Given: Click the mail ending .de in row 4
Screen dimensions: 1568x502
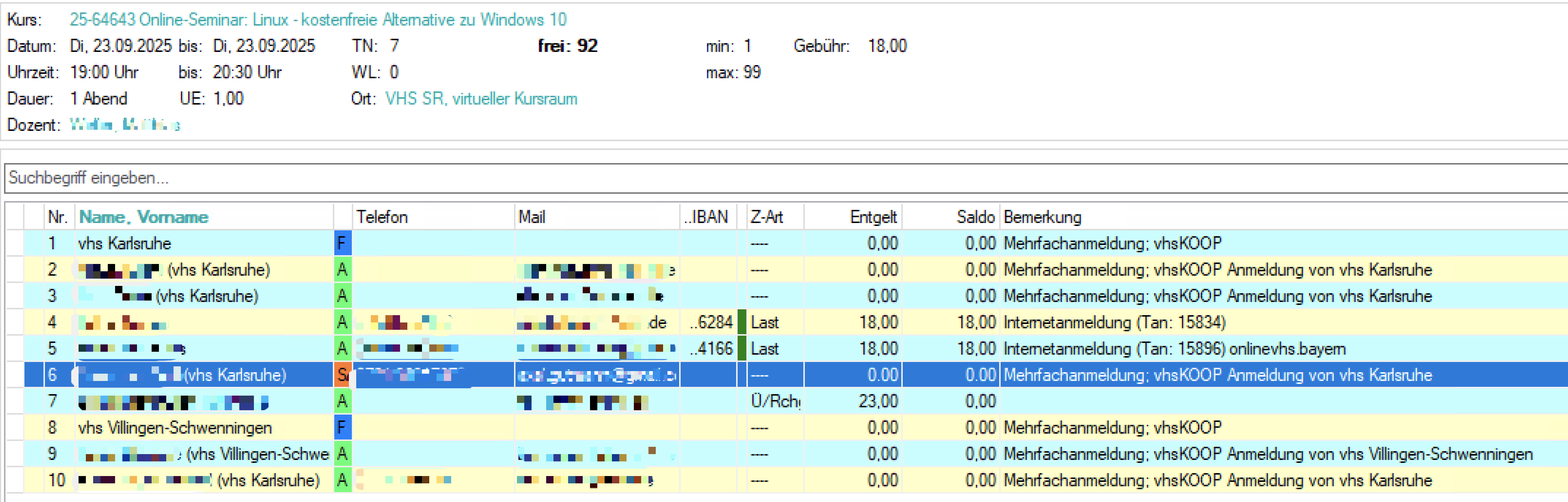Looking at the screenshot, I should (x=591, y=322).
